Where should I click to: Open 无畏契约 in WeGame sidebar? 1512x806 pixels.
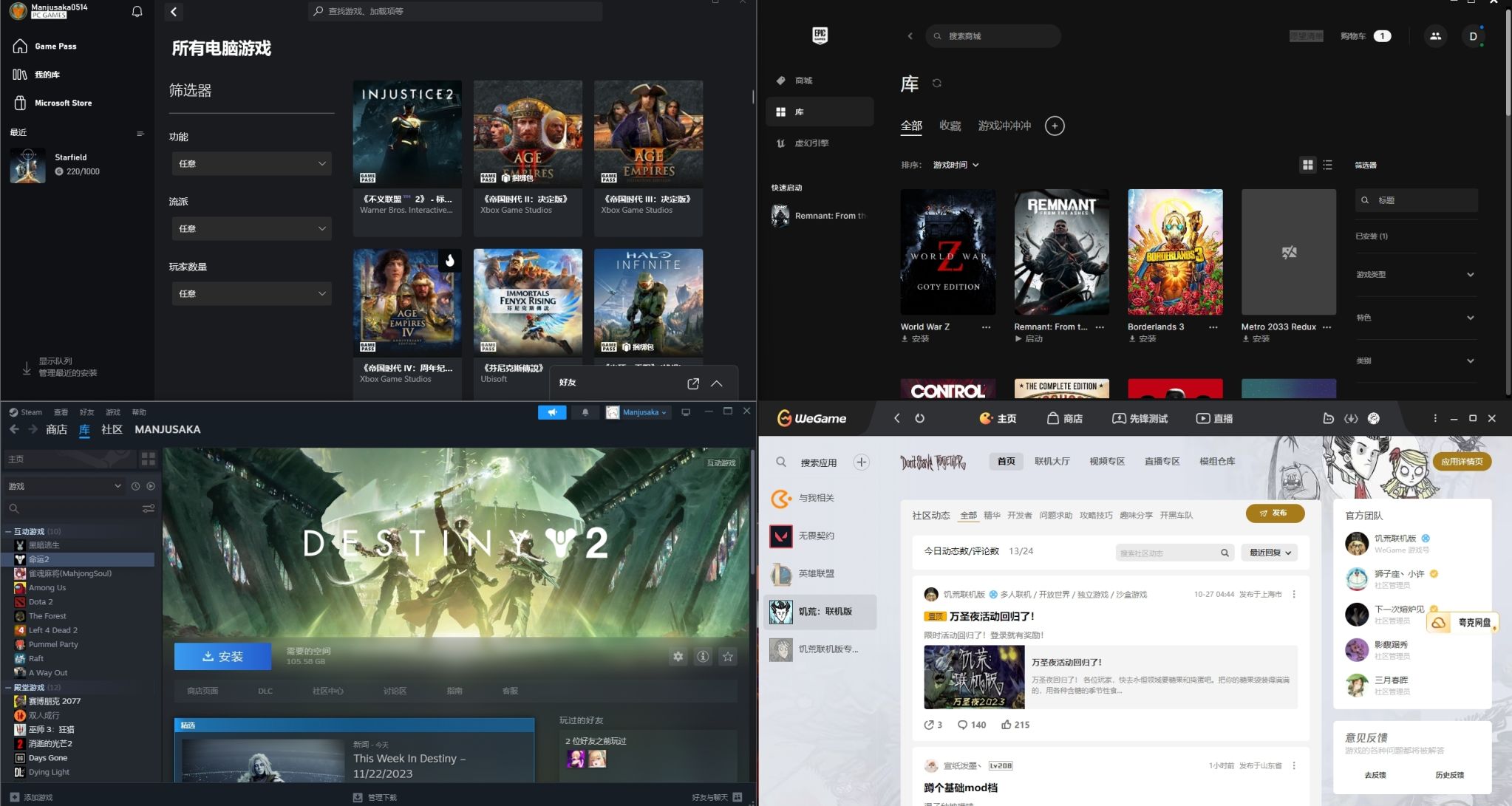pyautogui.click(x=820, y=536)
